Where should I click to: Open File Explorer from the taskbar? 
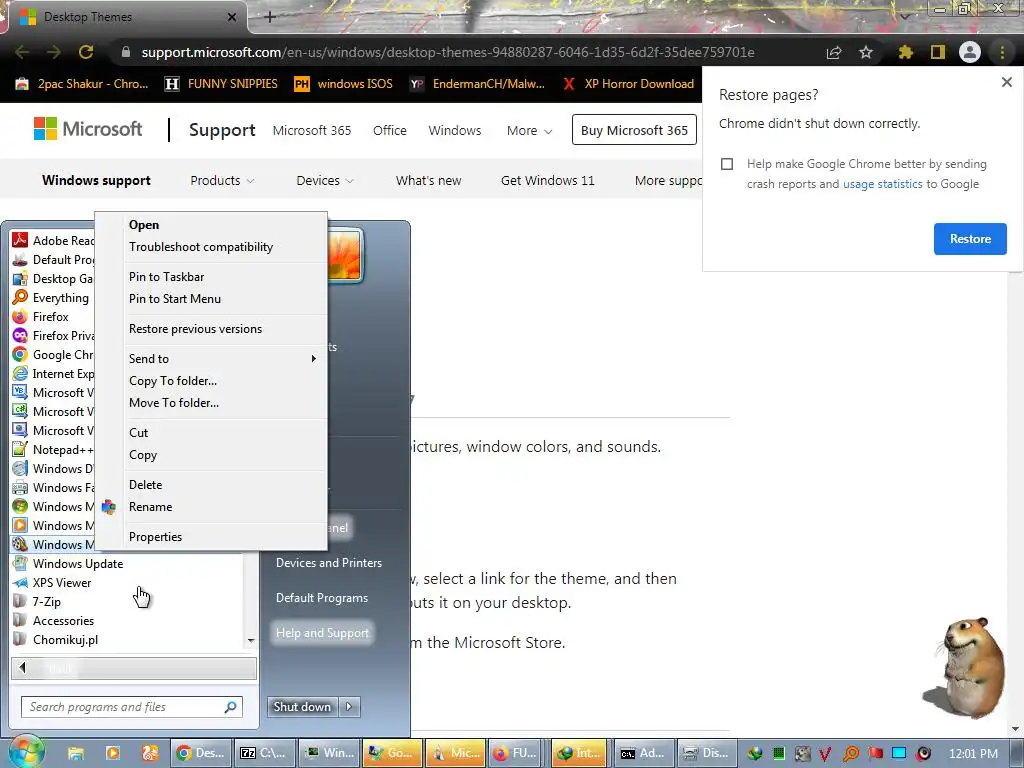(76, 753)
